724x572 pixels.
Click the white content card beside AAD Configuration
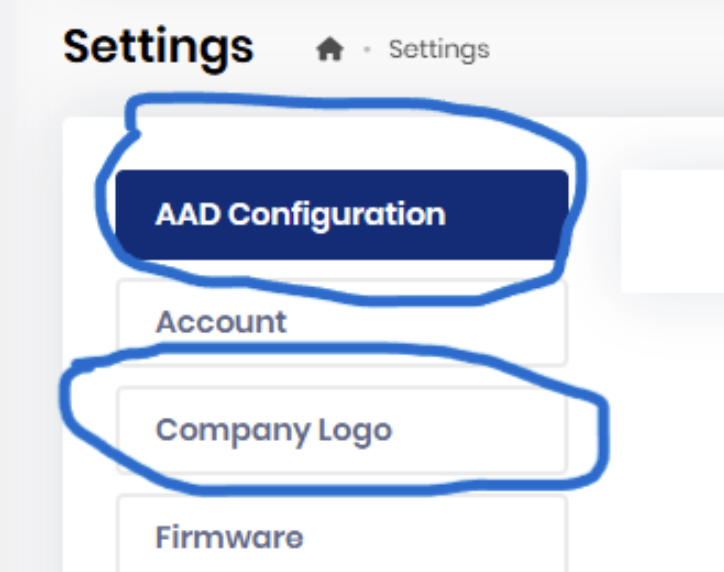tap(672, 230)
